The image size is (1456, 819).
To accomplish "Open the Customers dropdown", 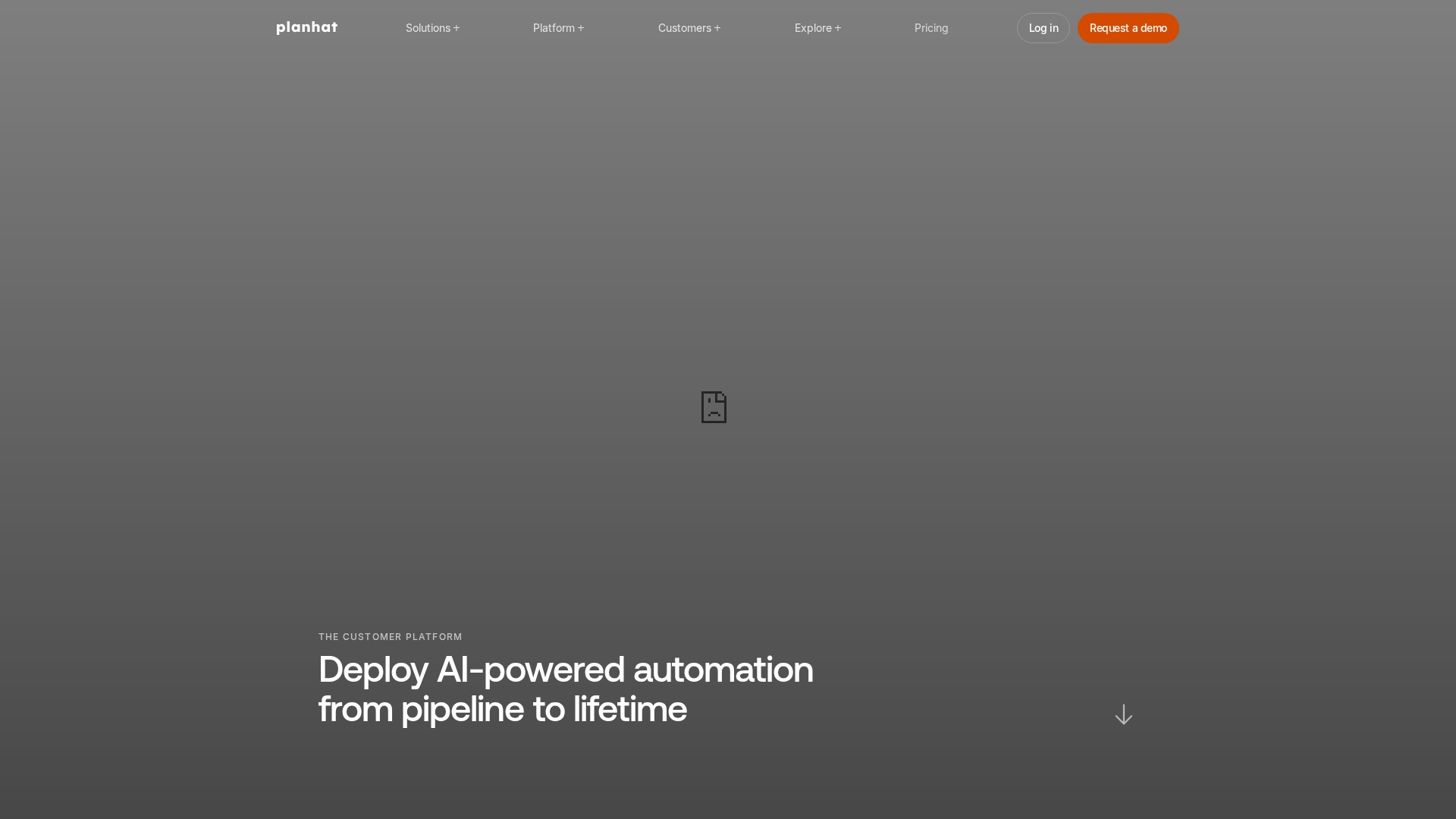I will (685, 28).
